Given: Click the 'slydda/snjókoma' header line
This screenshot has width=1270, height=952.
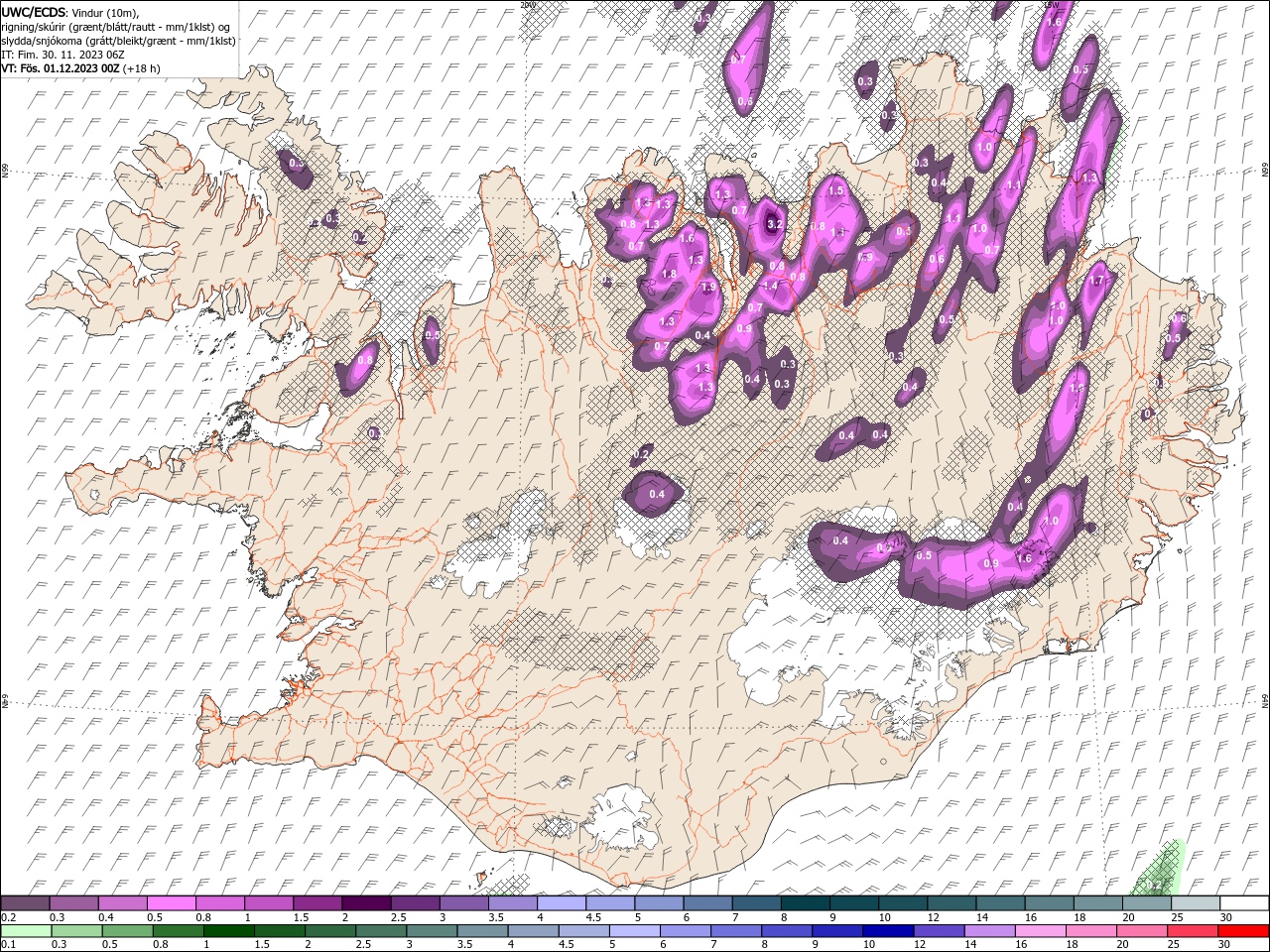Looking at the screenshot, I should pos(119,41).
